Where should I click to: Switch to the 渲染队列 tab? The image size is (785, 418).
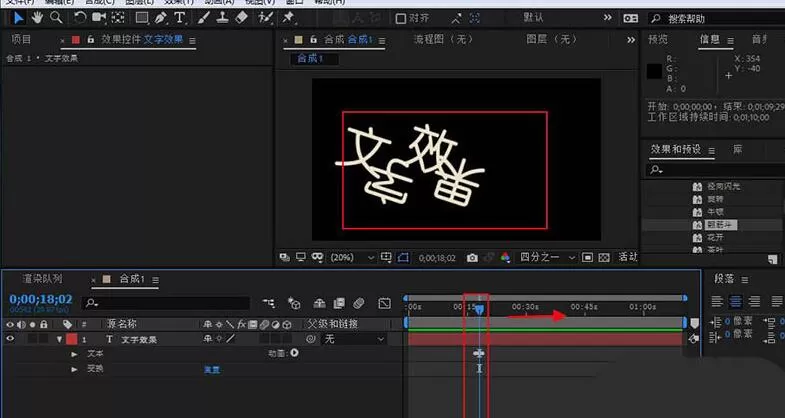[x=43, y=279]
